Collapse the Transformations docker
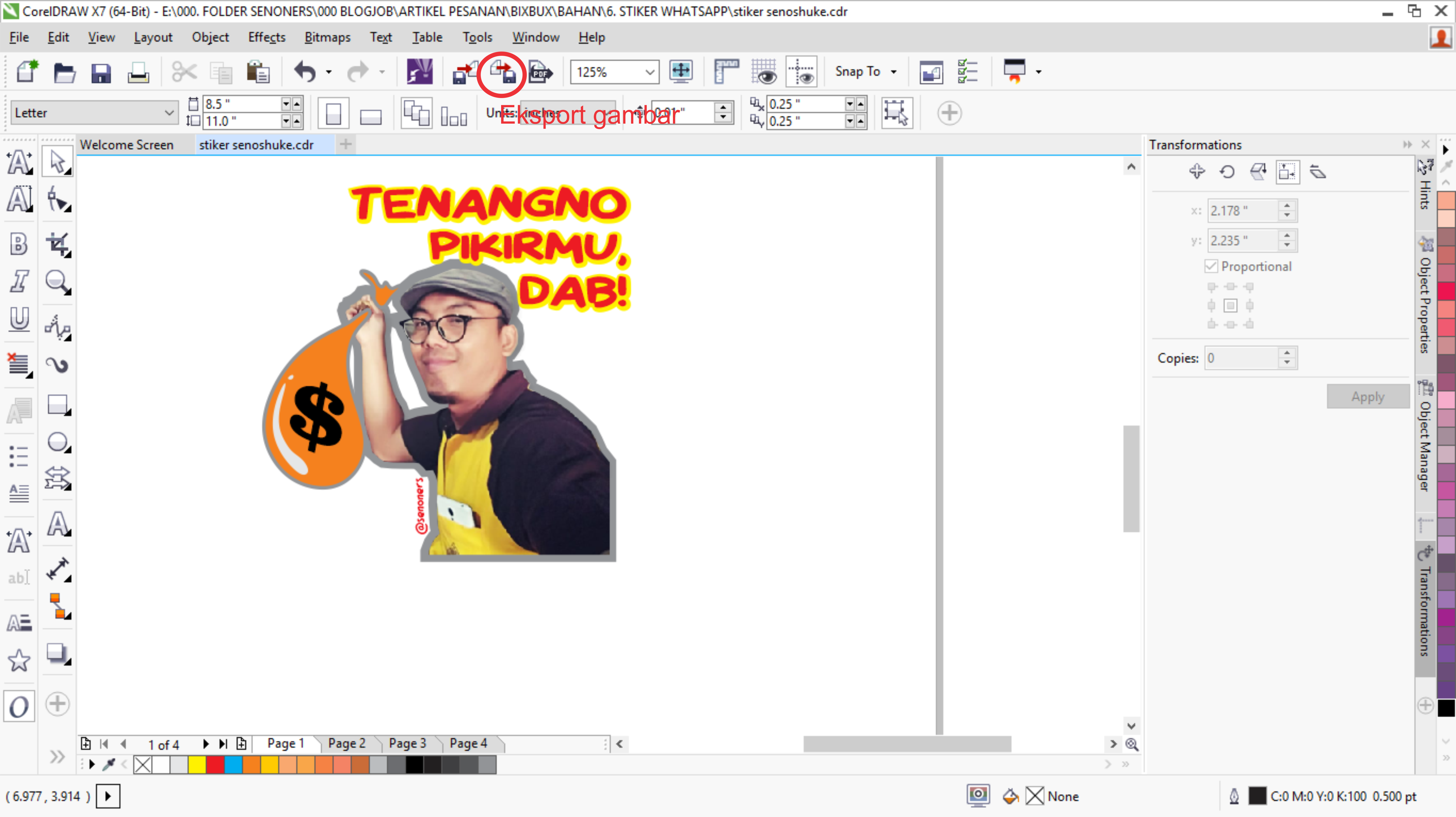Image resolution: width=1456 pixels, height=817 pixels. click(1407, 145)
